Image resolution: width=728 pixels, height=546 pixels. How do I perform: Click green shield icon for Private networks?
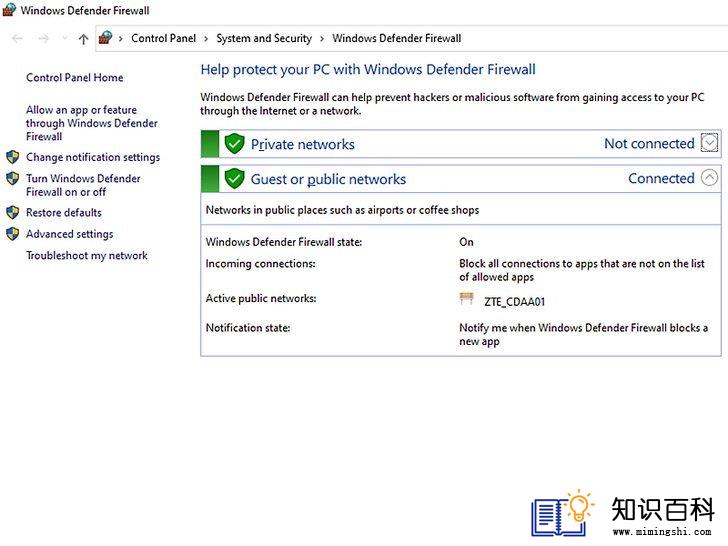234,144
